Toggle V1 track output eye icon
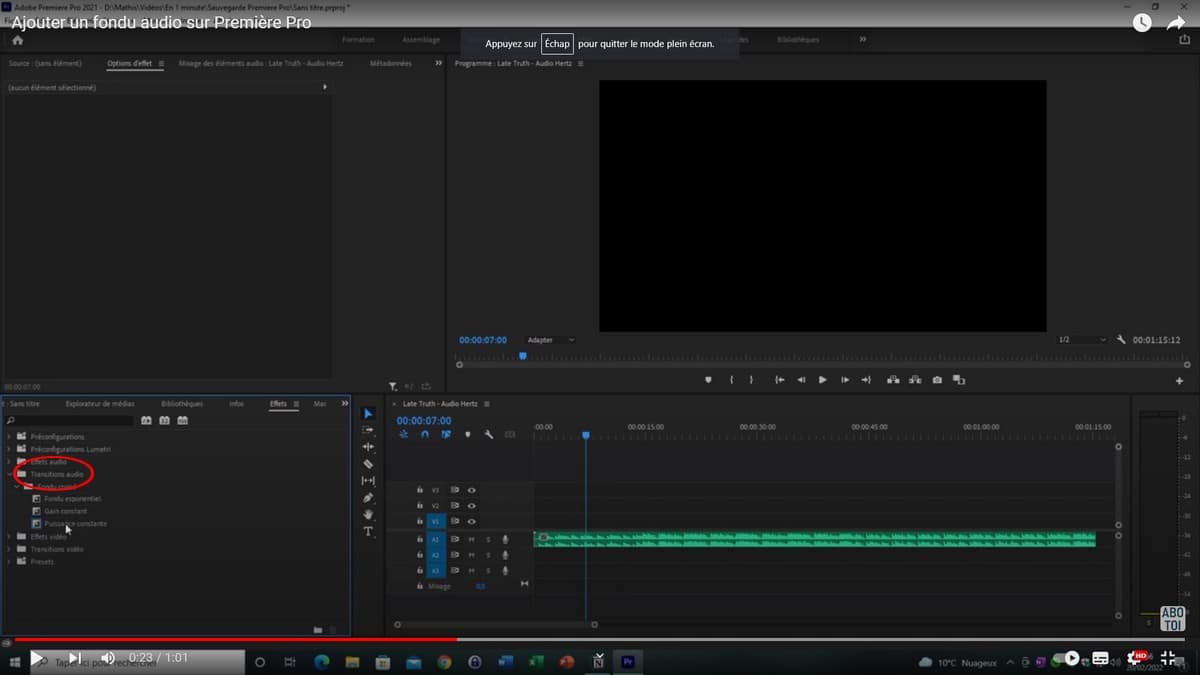 tap(471, 521)
